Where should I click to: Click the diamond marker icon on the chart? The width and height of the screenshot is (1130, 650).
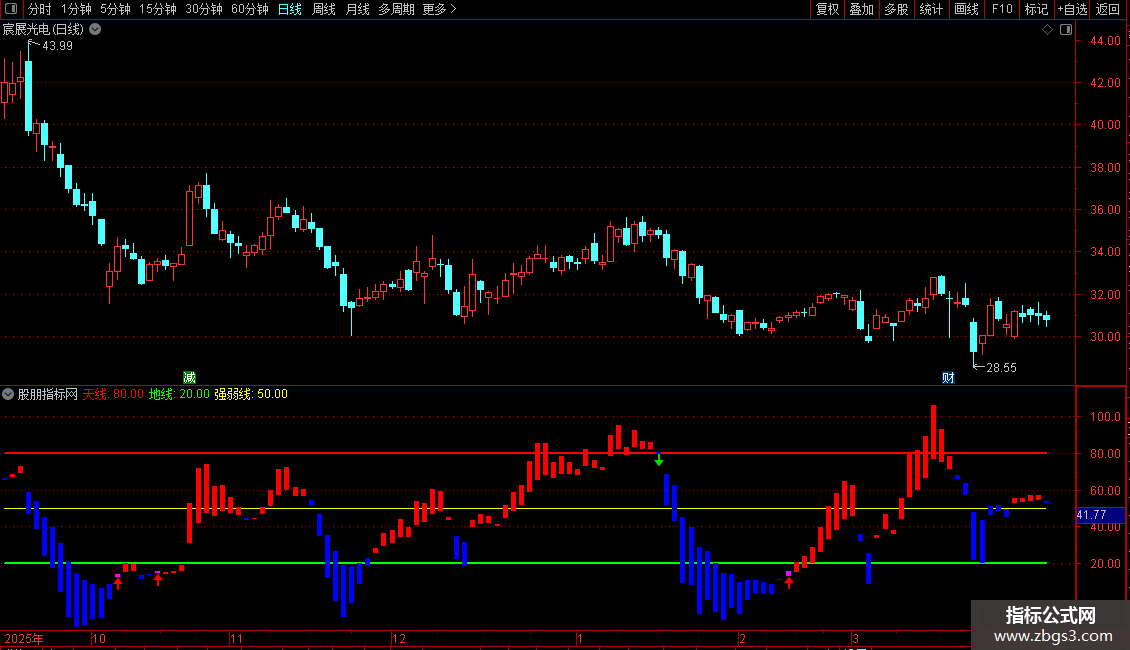click(1048, 30)
